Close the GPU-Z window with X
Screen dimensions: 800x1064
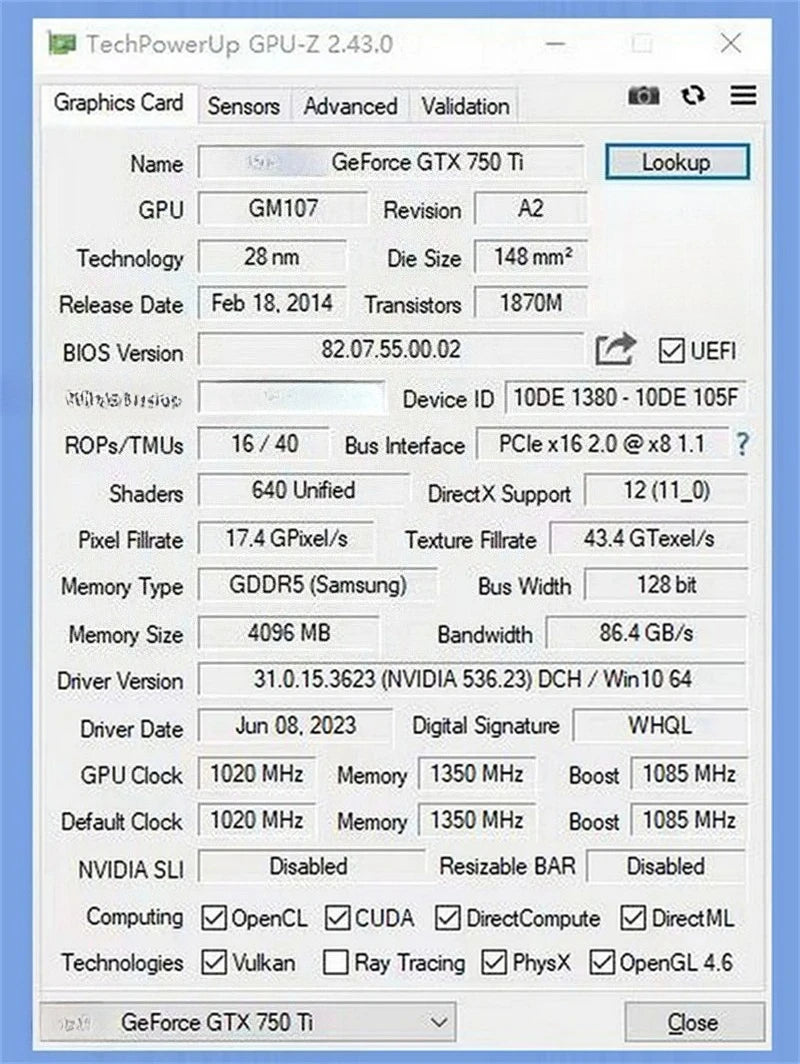pyautogui.click(x=731, y=43)
